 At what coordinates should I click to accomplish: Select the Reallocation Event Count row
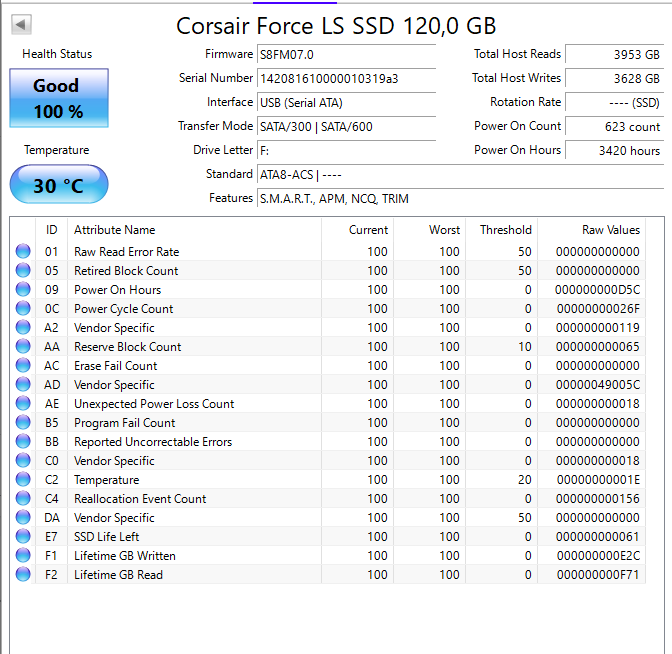click(x=140, y=499)
